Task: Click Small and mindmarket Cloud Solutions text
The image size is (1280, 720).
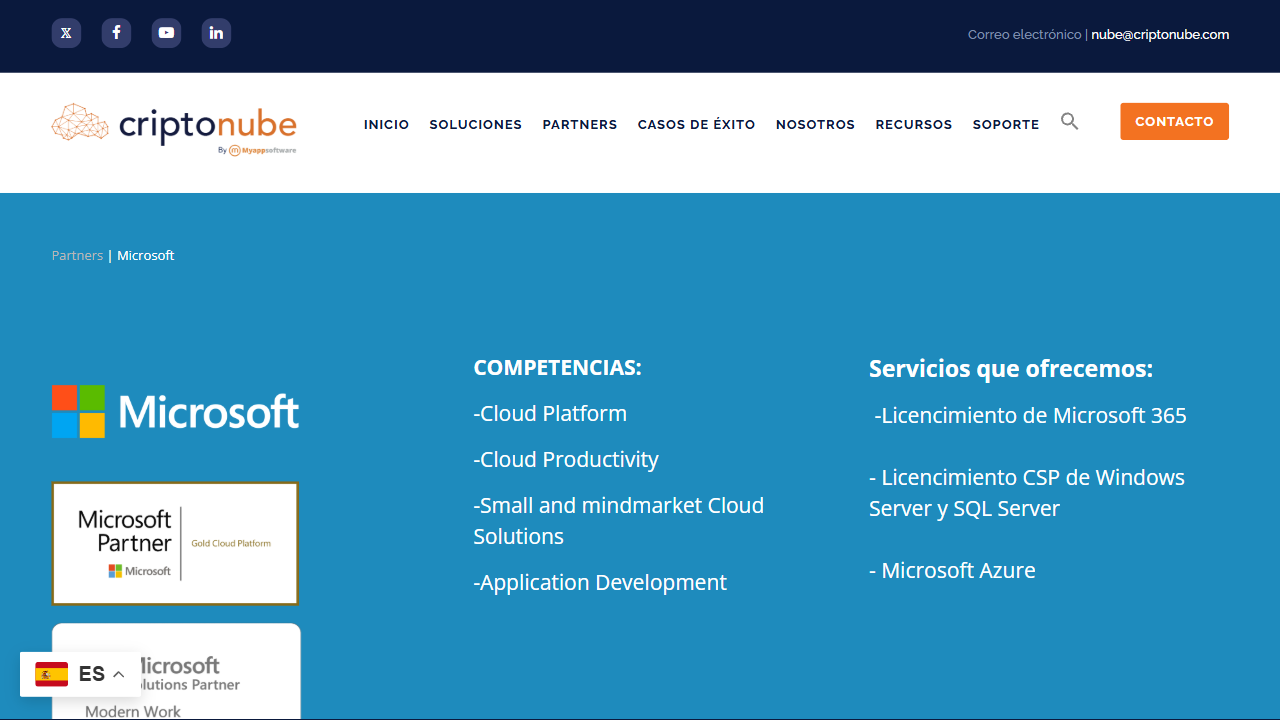Action: (x=618, y=520)
